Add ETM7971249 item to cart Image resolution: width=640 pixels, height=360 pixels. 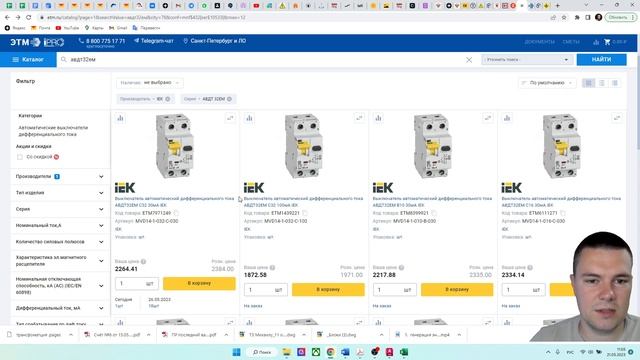tap(199, 283)
